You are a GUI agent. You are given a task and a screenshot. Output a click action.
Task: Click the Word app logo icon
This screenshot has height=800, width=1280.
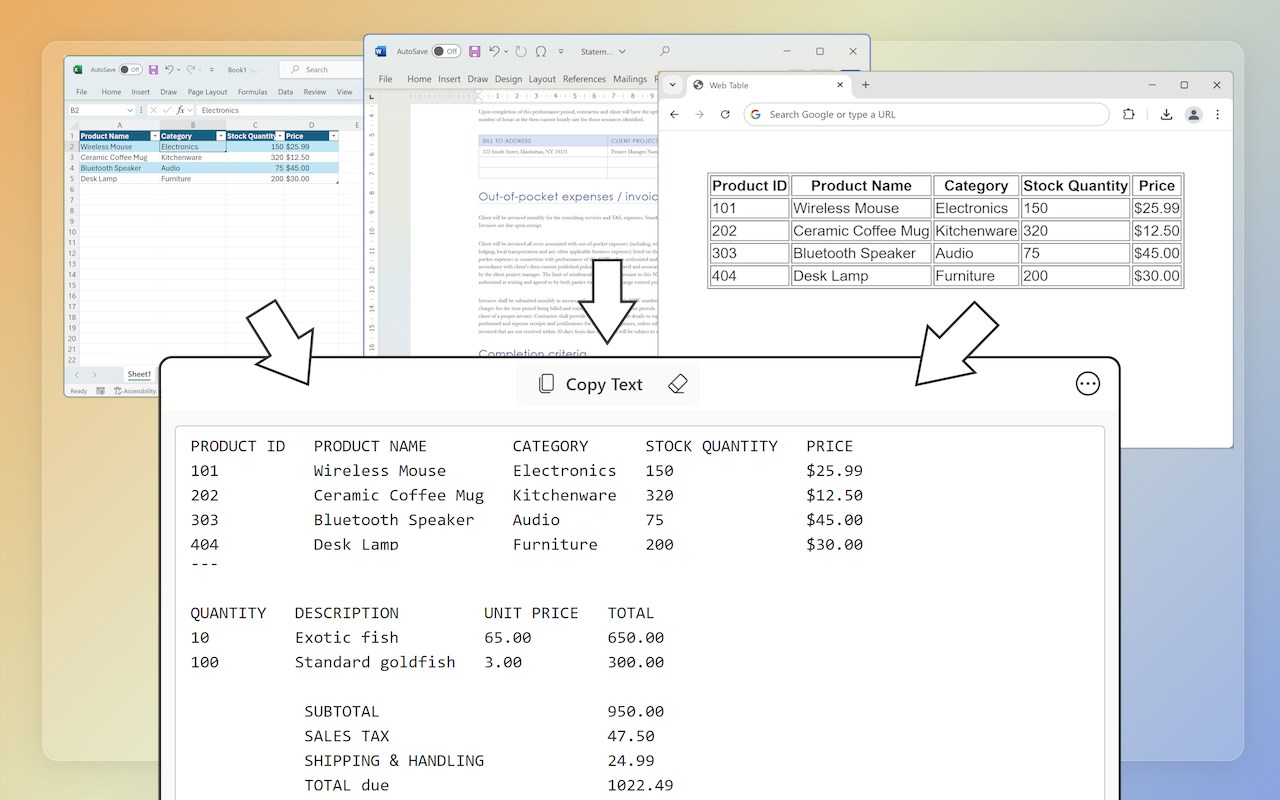(380, 51)
